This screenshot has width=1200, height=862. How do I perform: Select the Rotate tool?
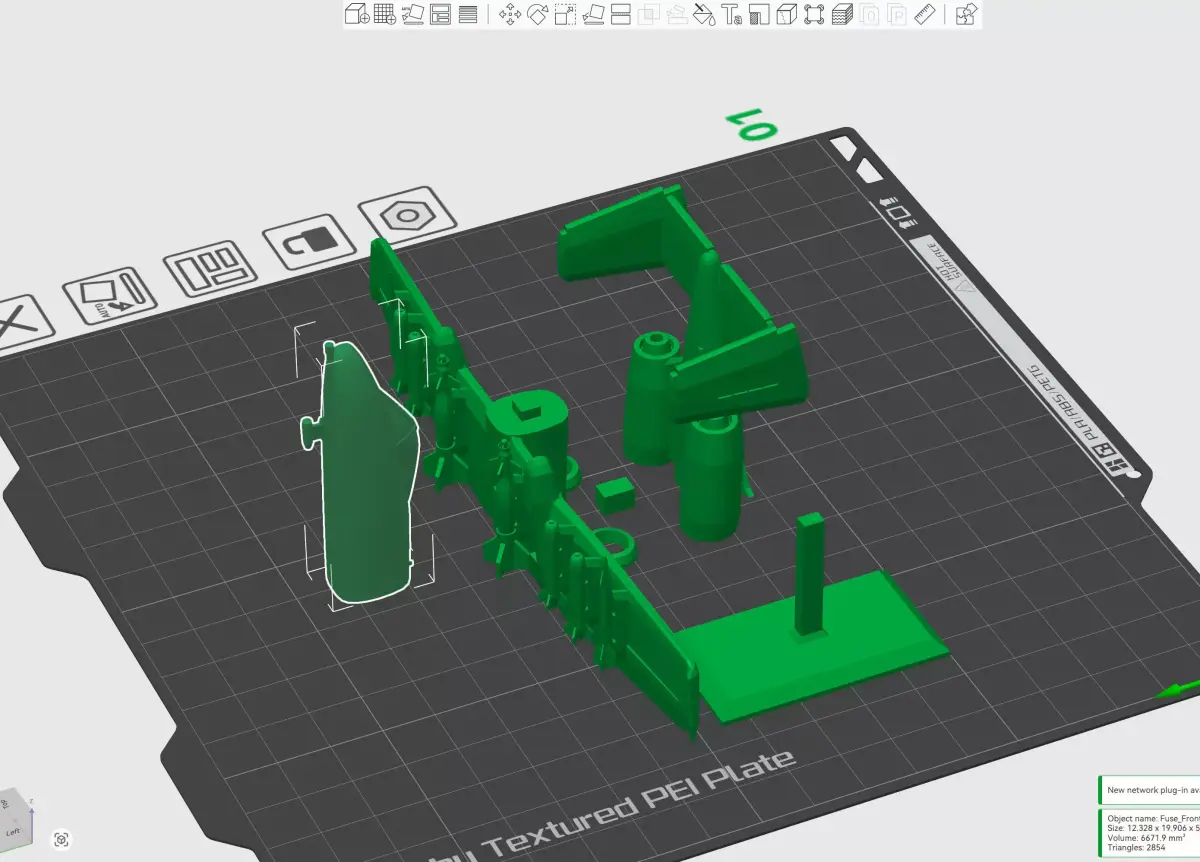(x=538, y=14)
